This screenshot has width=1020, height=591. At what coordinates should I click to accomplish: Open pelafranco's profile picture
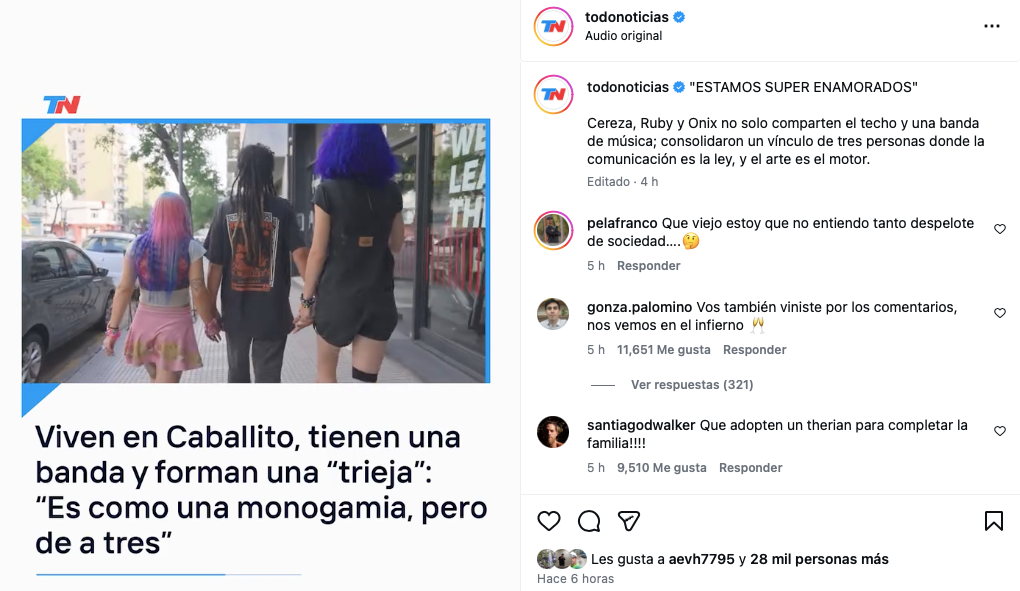click(x=553, y=230)
